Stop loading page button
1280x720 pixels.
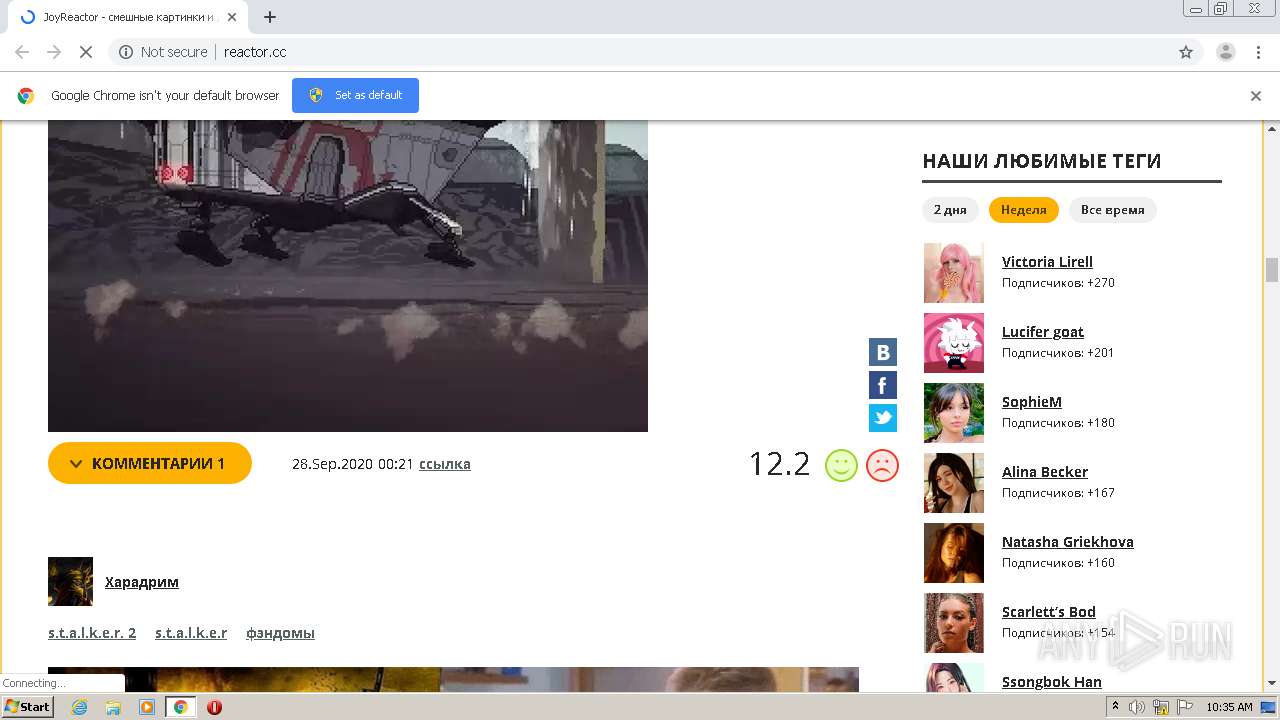86,52
